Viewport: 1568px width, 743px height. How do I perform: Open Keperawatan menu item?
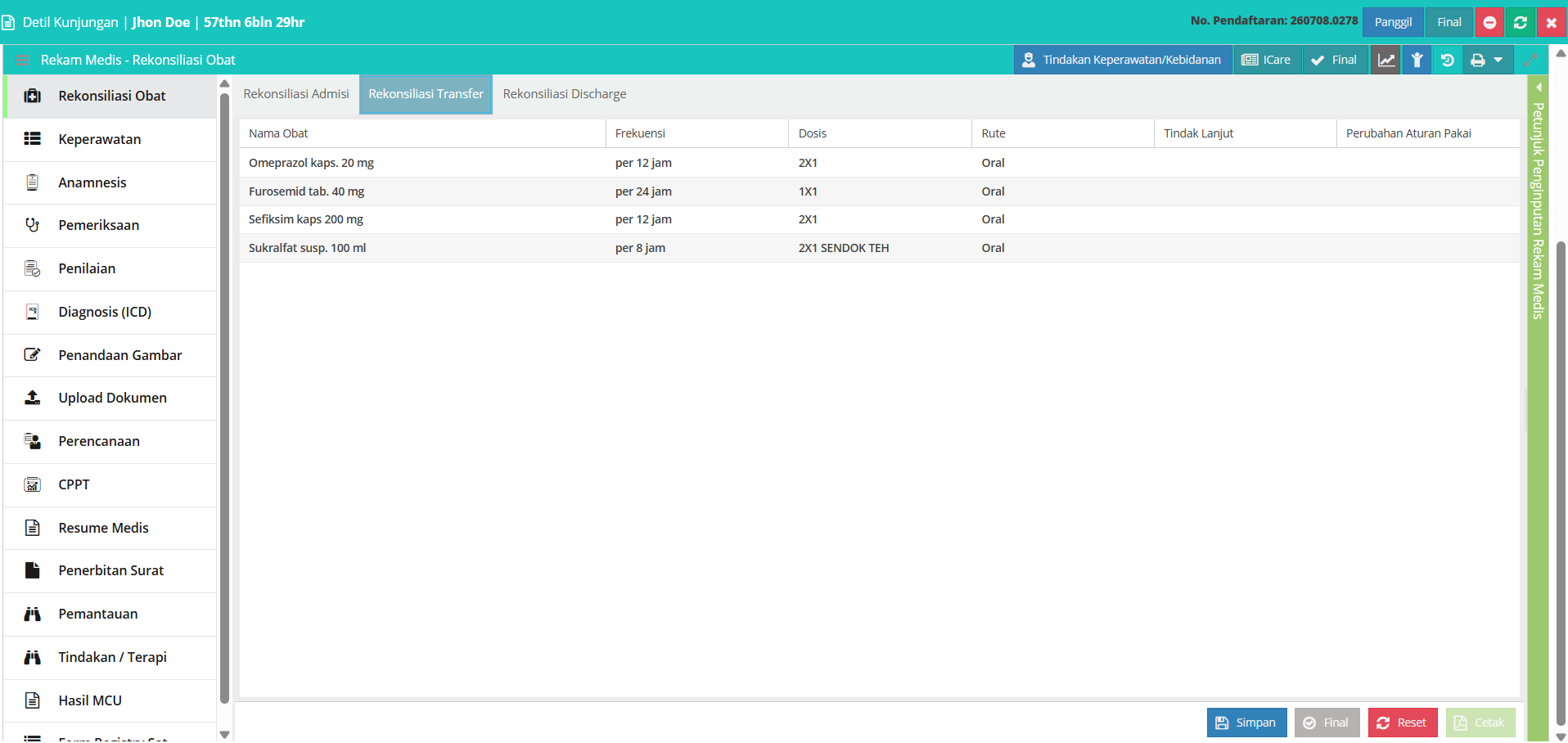[110, 139]
